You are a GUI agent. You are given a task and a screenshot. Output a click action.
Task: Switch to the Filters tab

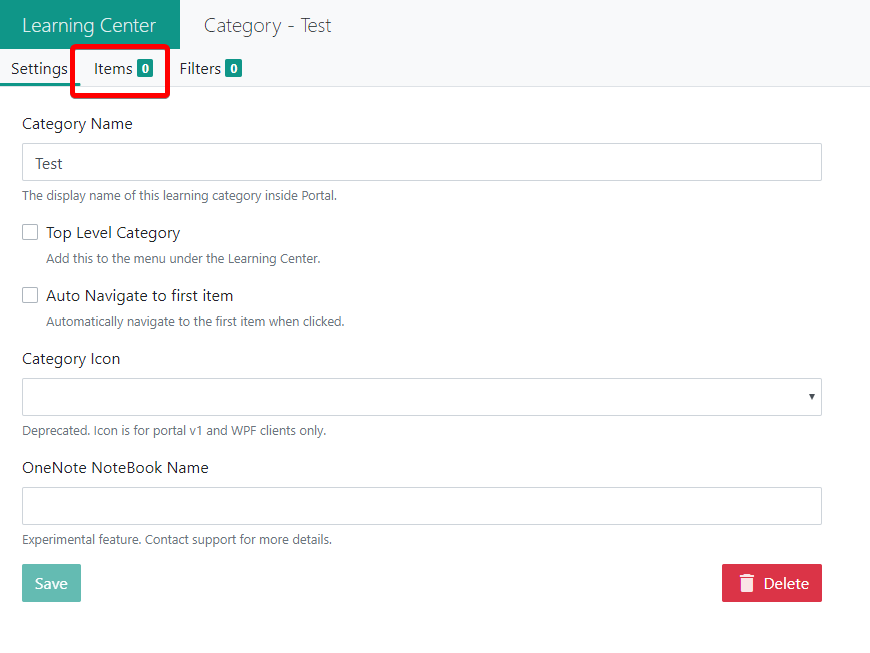coord(210,69)
